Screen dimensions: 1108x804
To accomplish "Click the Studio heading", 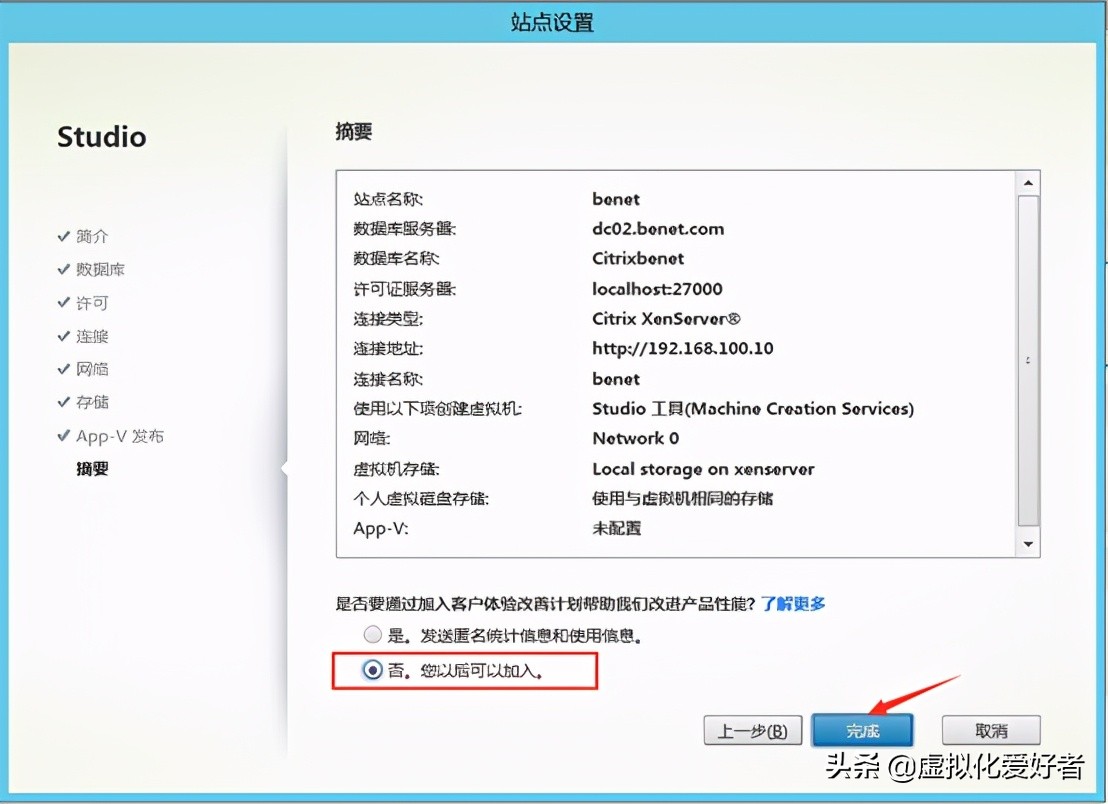I will [102, 137].
